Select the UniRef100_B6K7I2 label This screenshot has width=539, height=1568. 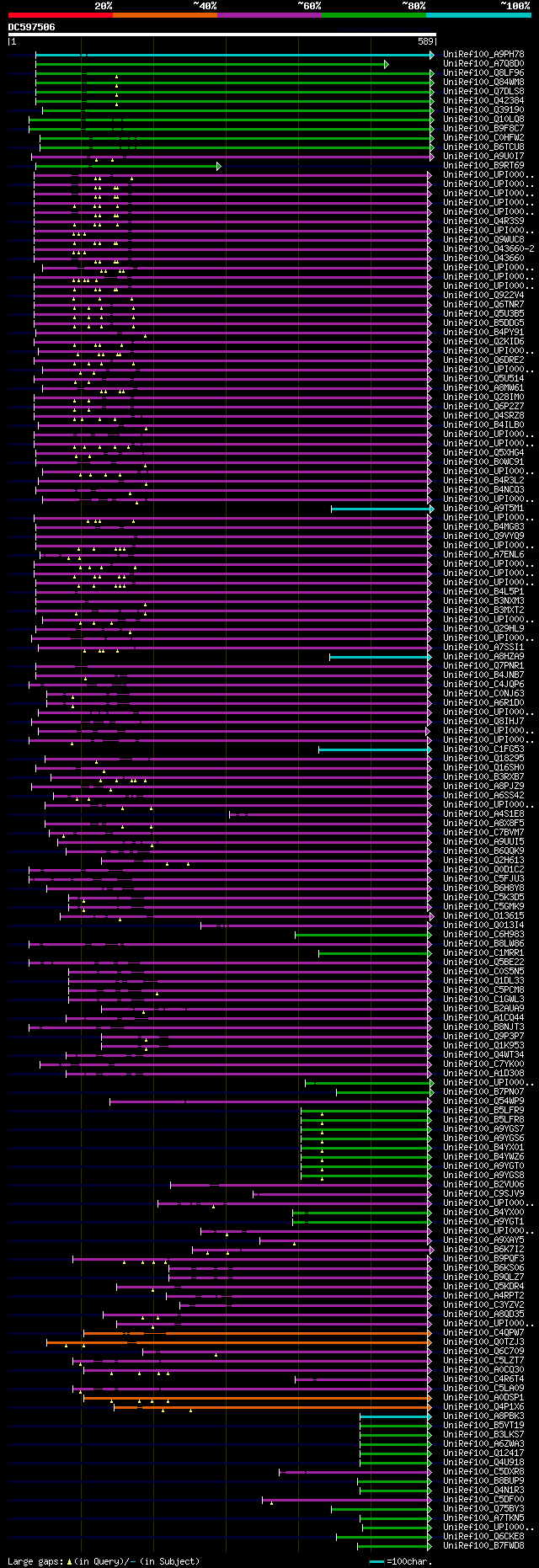tap(483, 1249)
